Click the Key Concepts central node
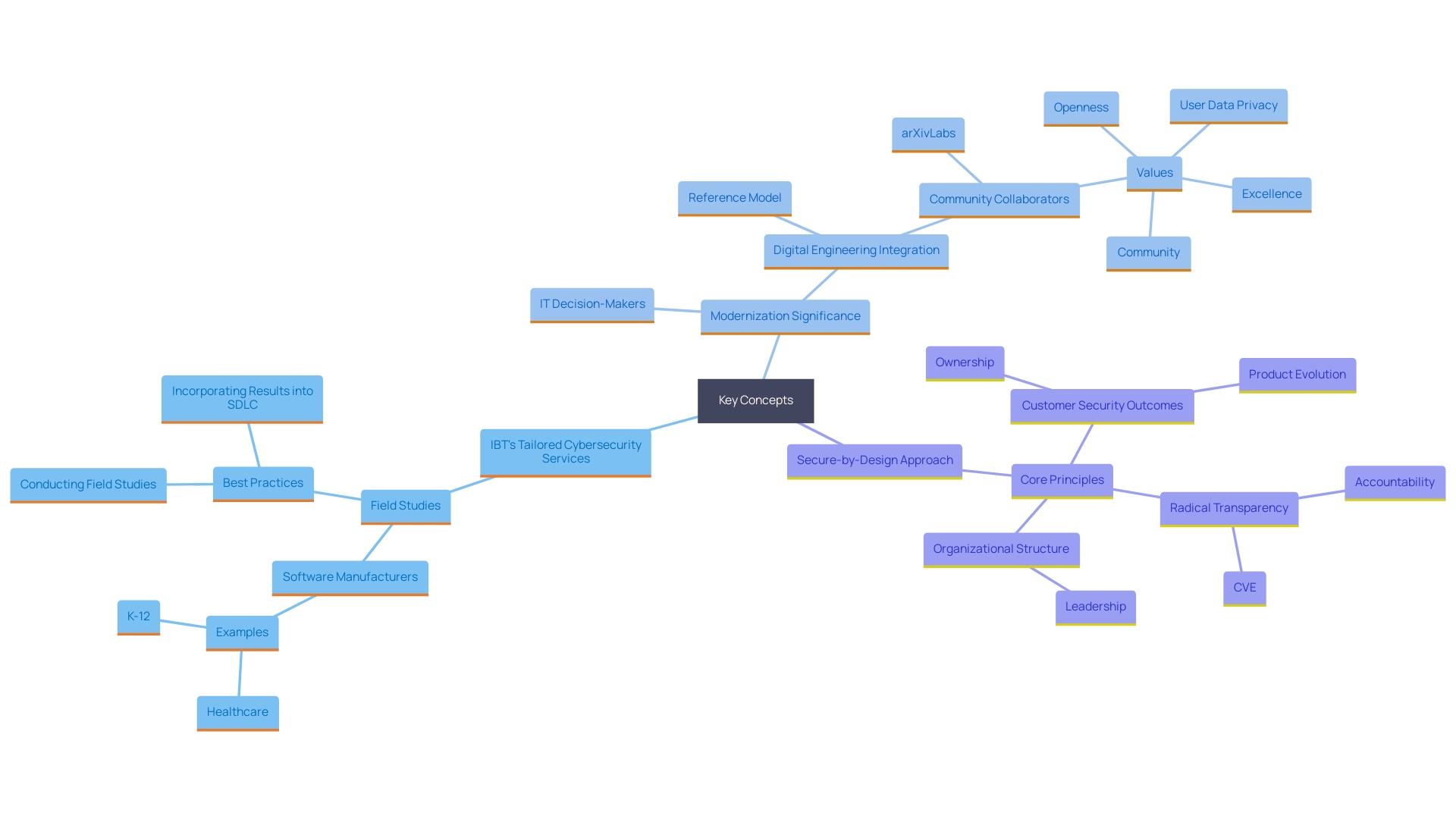 [757, 399]
